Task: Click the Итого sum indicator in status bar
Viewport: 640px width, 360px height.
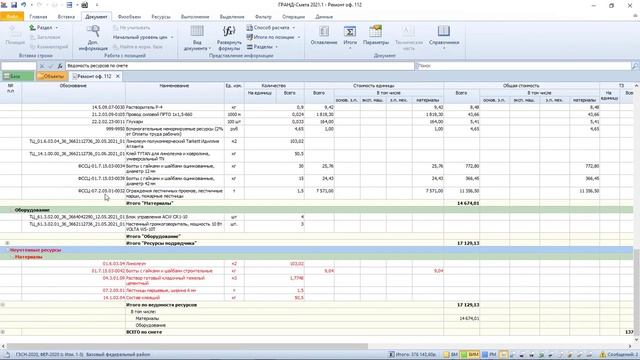Action: pos(412,355)
